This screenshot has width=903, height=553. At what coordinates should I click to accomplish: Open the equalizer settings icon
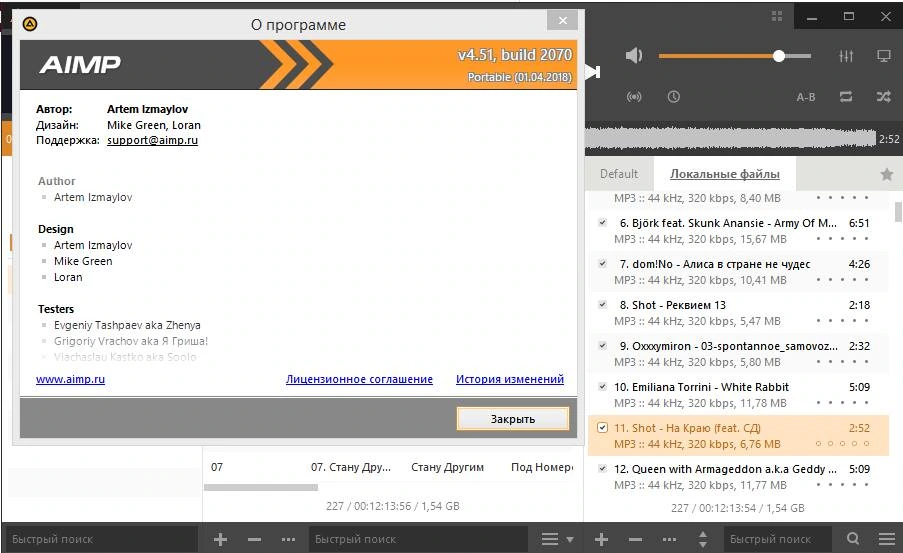coord(846,56)
